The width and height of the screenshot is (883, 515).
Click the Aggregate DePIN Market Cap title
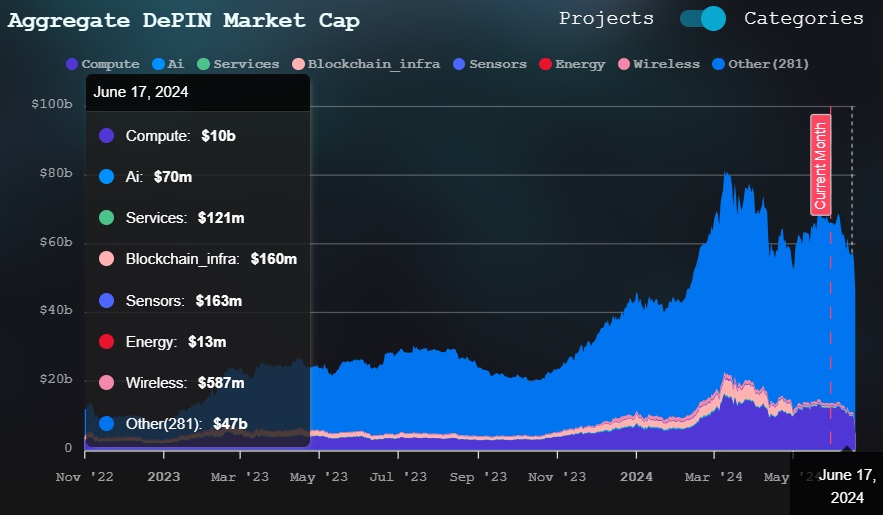(184, 20)
